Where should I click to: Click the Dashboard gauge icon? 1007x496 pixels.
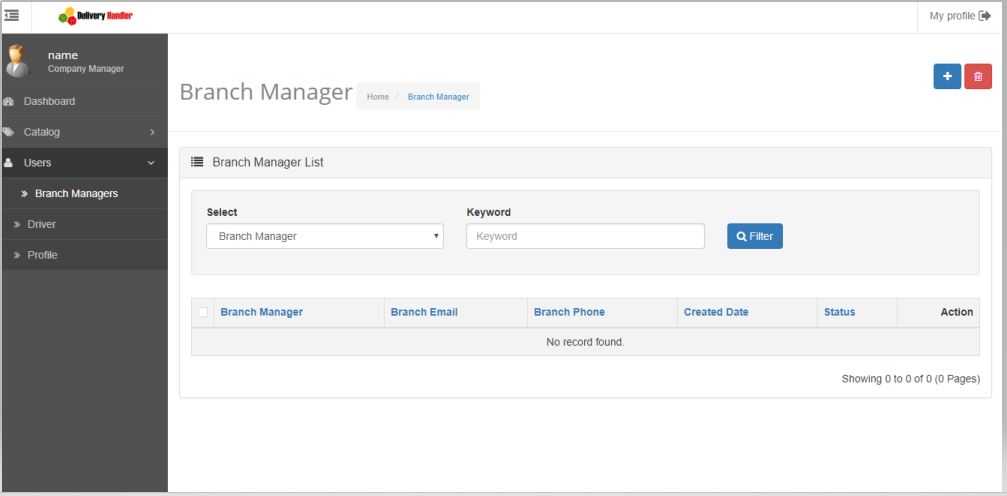(x=8, y=102)
